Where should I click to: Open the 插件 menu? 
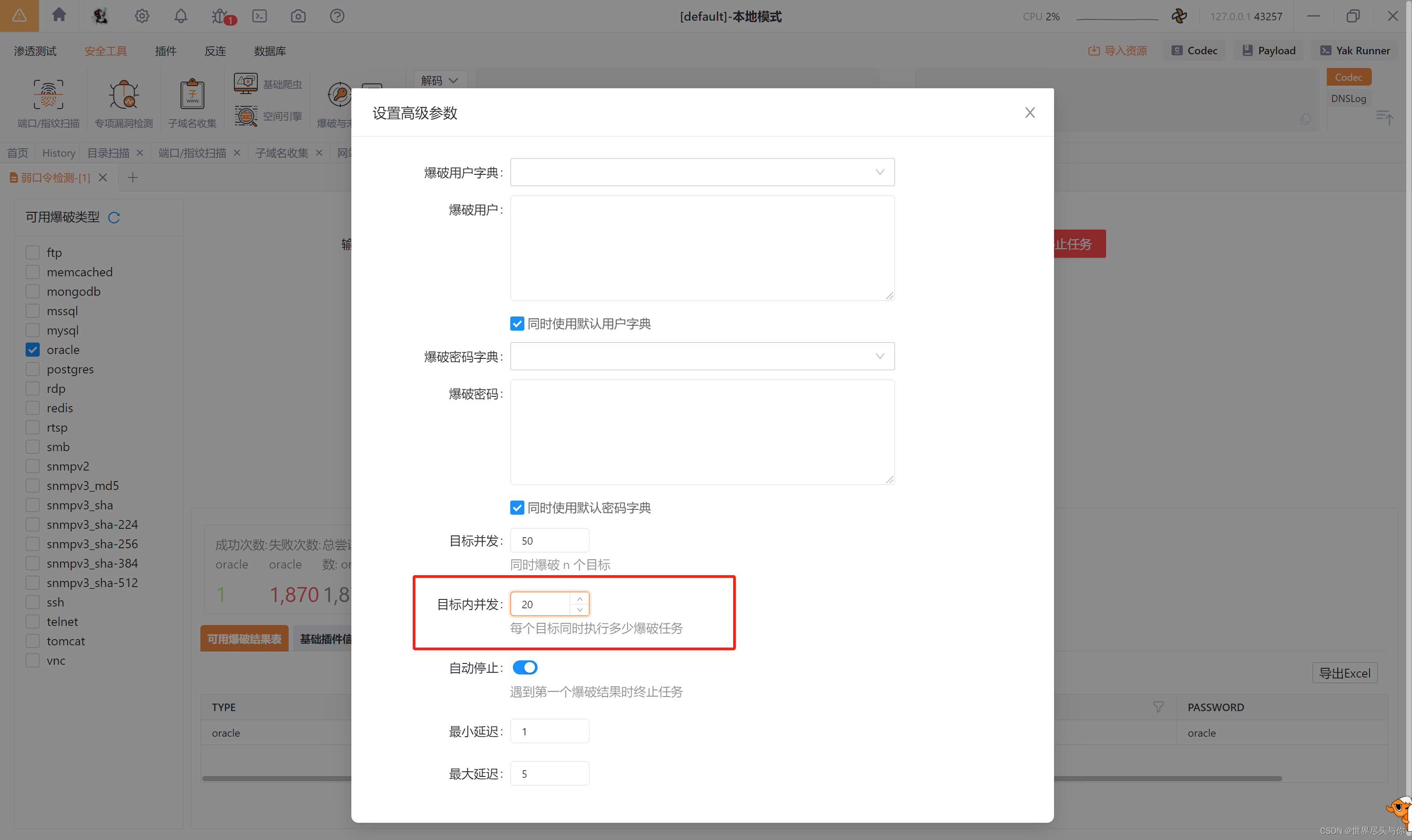(166, 51)
